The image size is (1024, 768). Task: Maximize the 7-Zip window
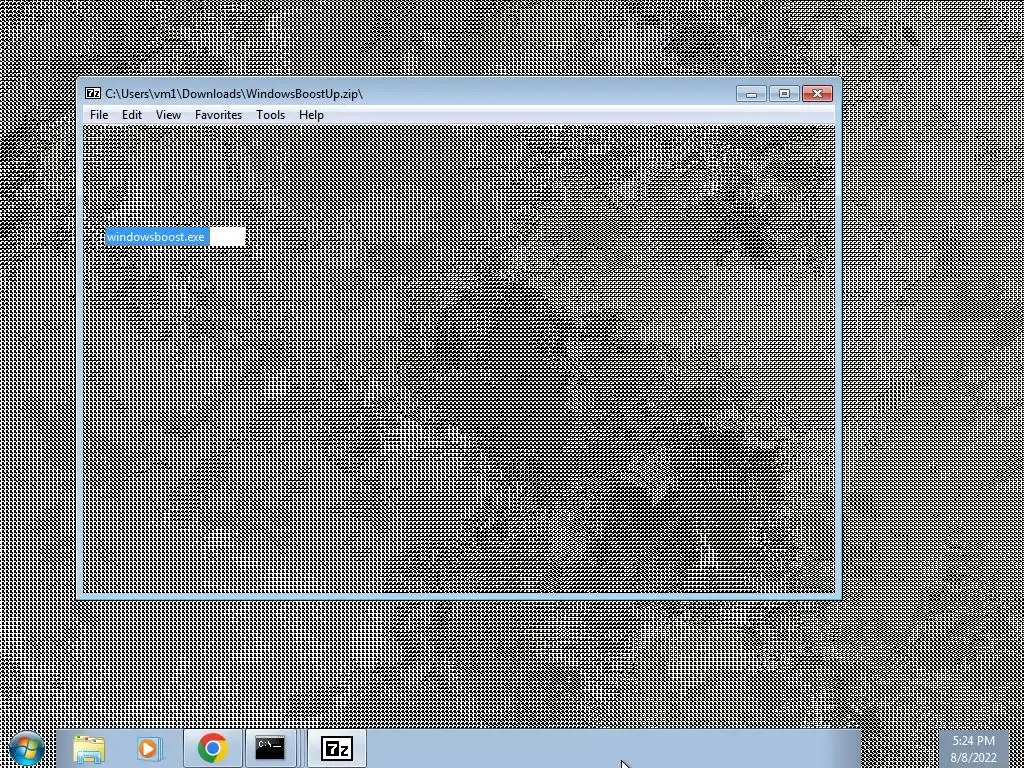click(784, 94)
